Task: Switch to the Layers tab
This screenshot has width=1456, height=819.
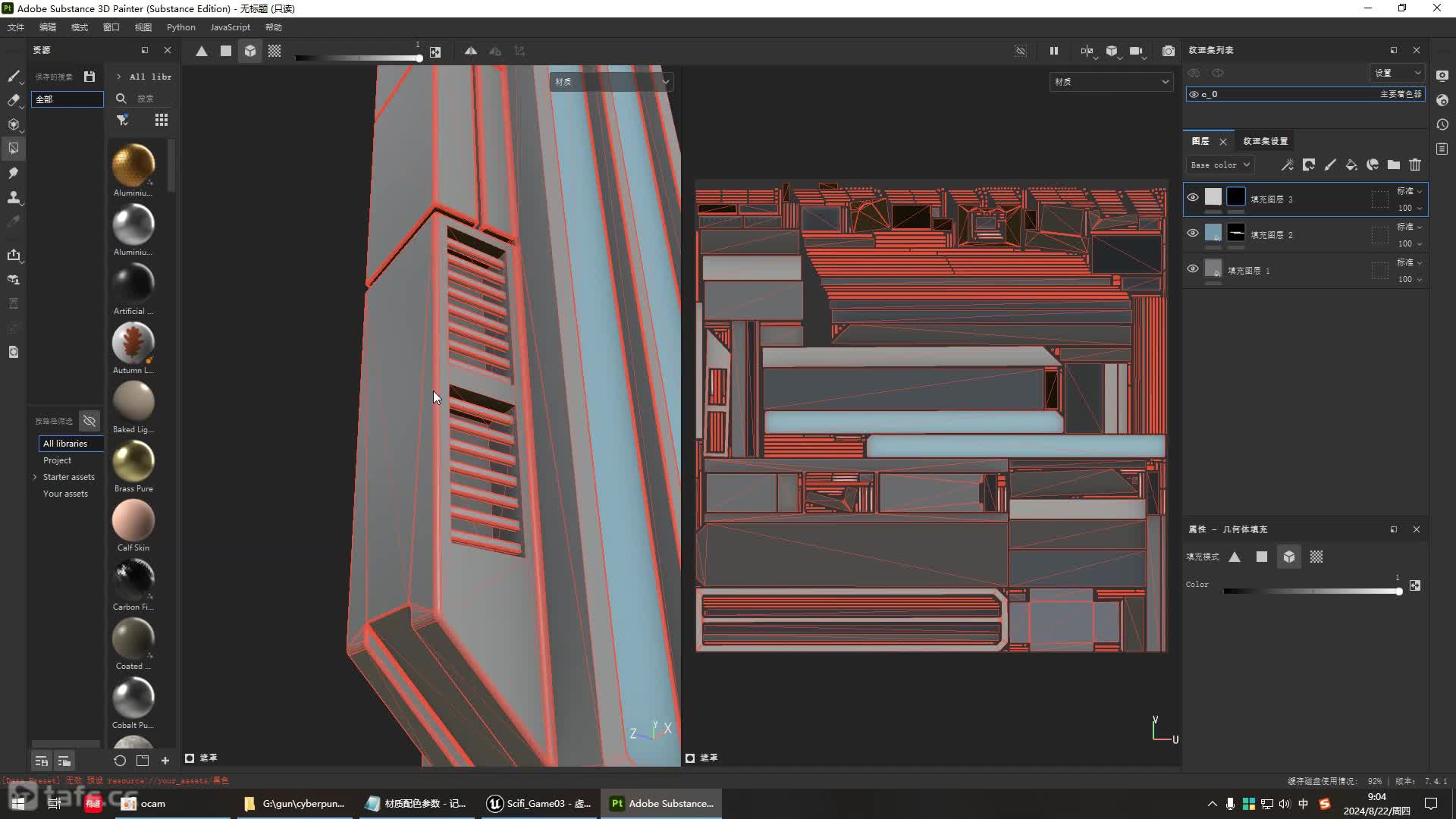Action: click(1200, 141)
